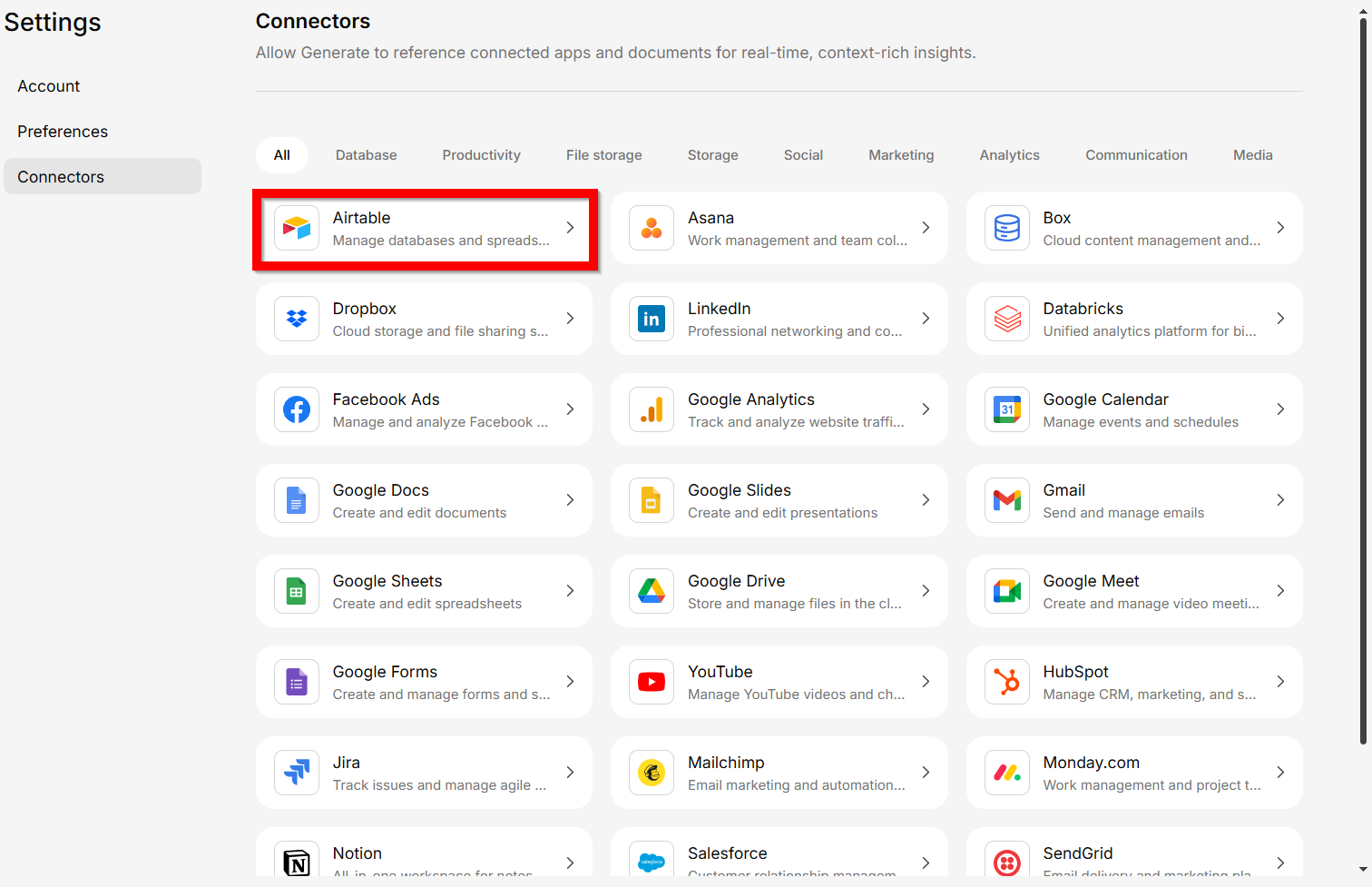Switch to the Database filter tab
The height and width of the screenshot is (887, 1372).
click(x=366, y=155)
